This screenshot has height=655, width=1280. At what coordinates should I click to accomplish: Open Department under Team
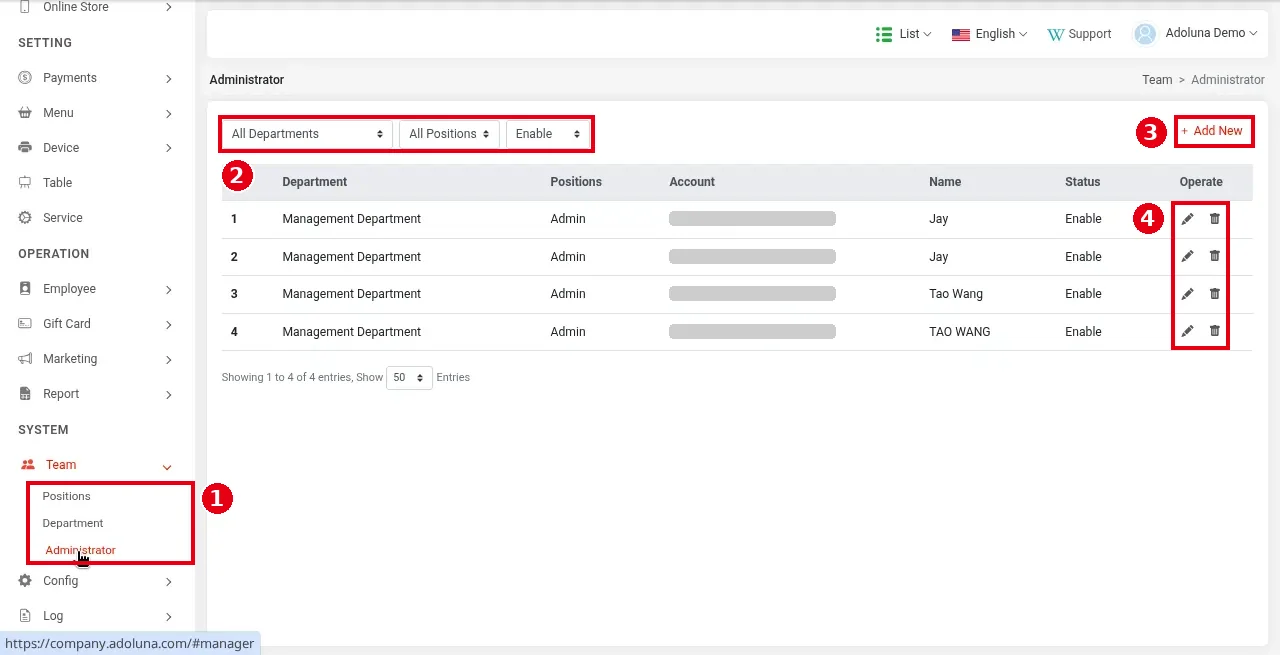coord(73,523)
